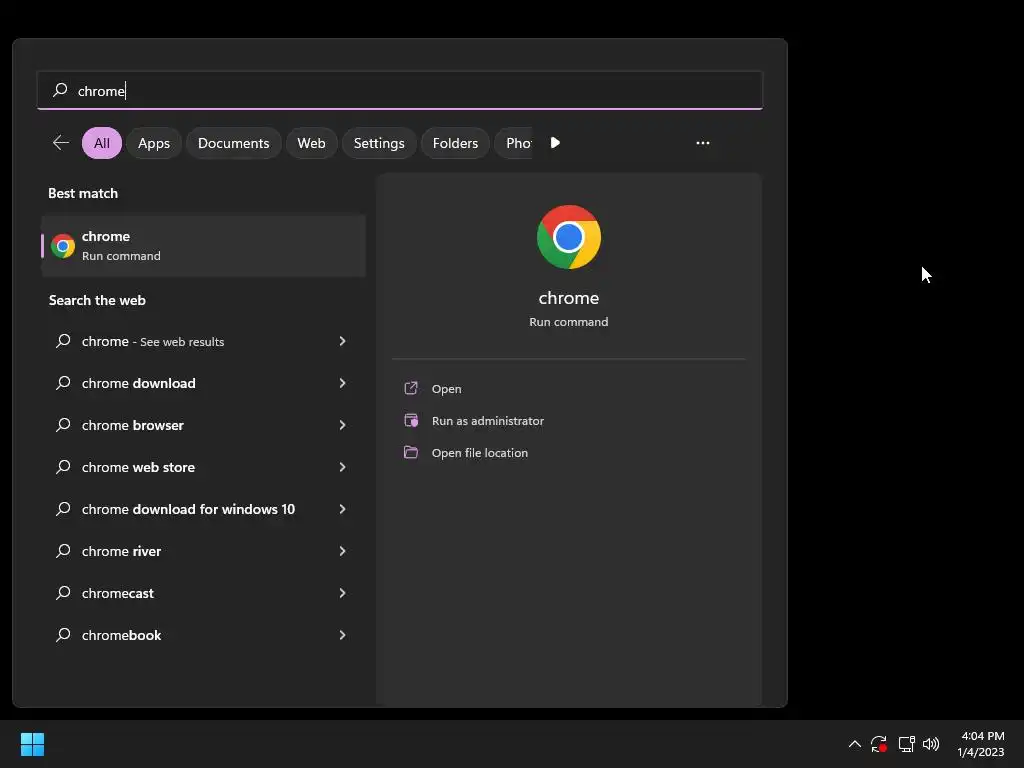1024x768 pixels.
Task: Expand chromecast suggestion chevron
Action: click(342, 592)
